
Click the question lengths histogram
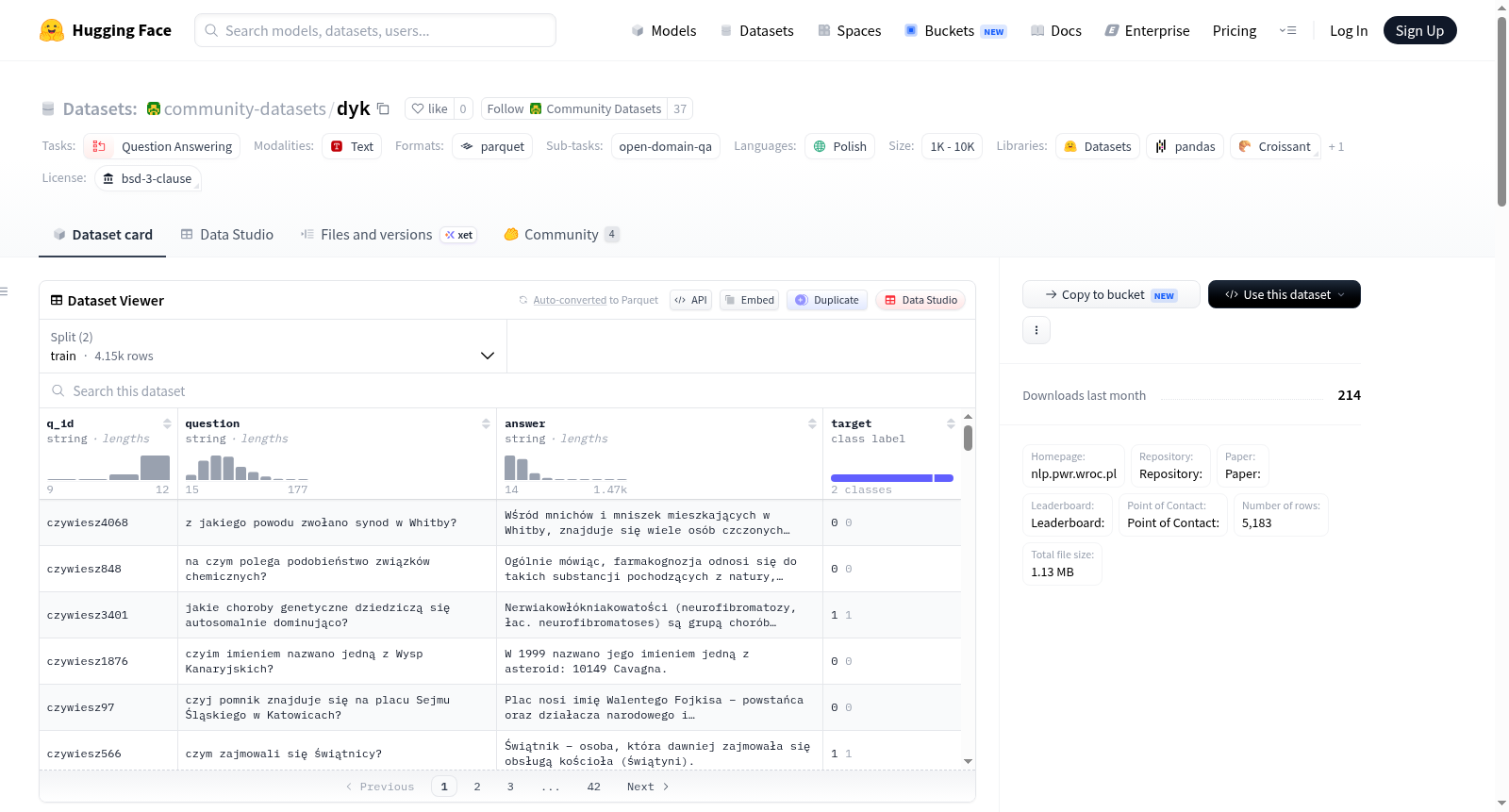pyautogui.click(x=247, y=468)
